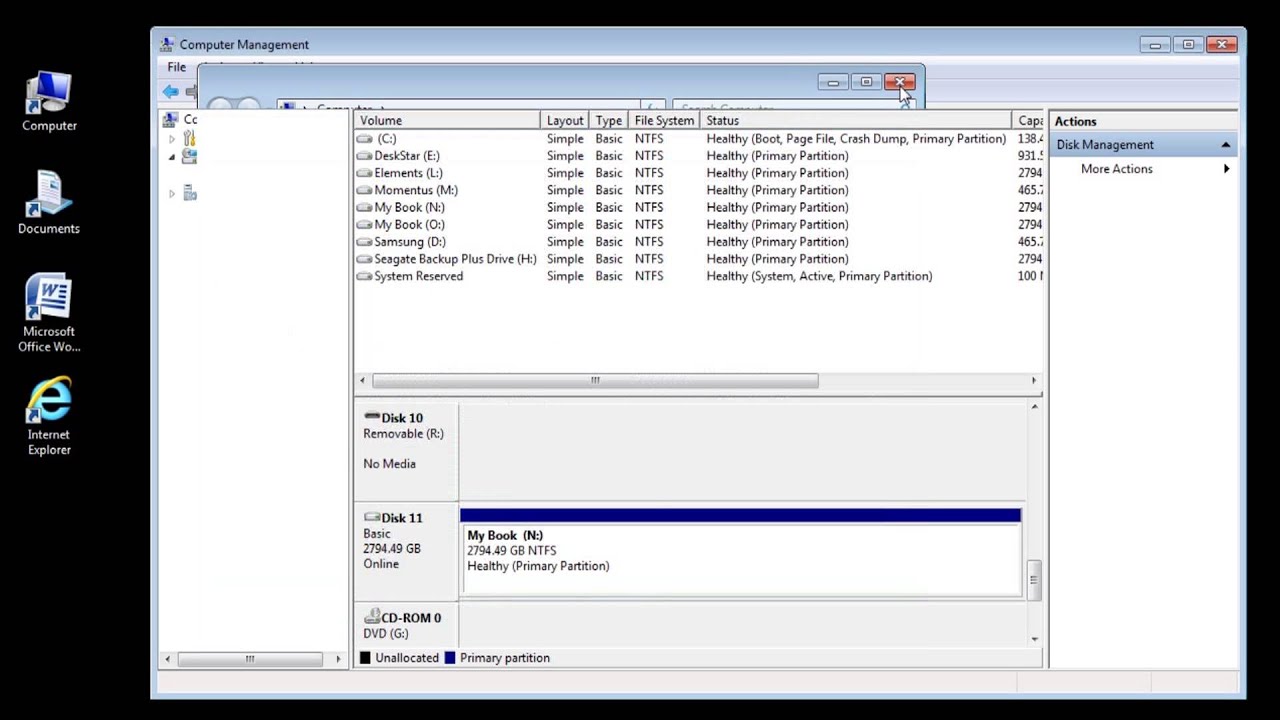The image size is (1280, 720).
Task: Click the tree pane horizontal scrollbar right arrow
Action: [338, 659]
